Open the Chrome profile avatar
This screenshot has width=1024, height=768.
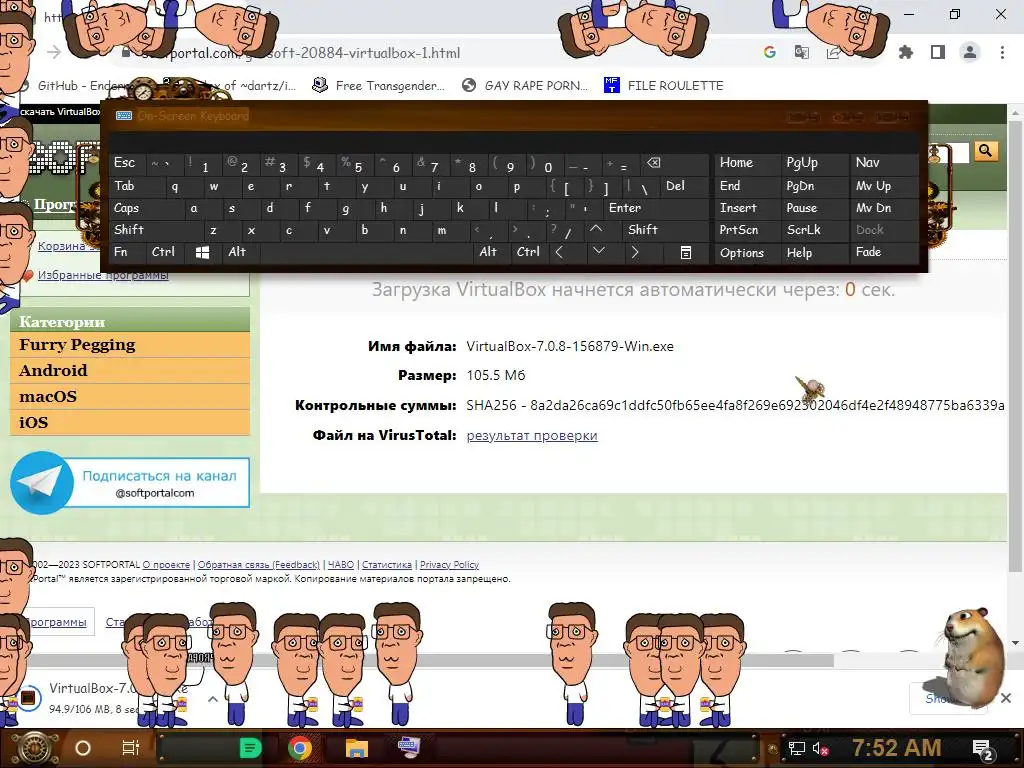tap(970, 52)
